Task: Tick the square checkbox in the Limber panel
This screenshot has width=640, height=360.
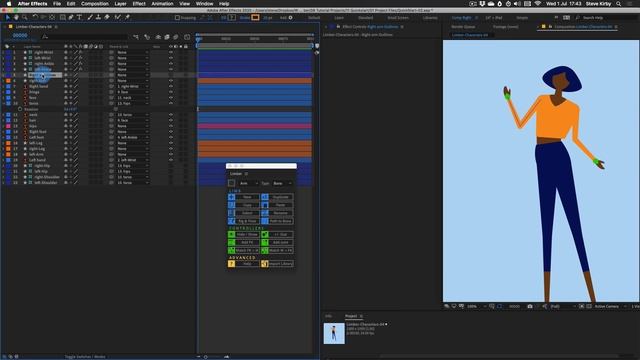Action: (231, 183)
